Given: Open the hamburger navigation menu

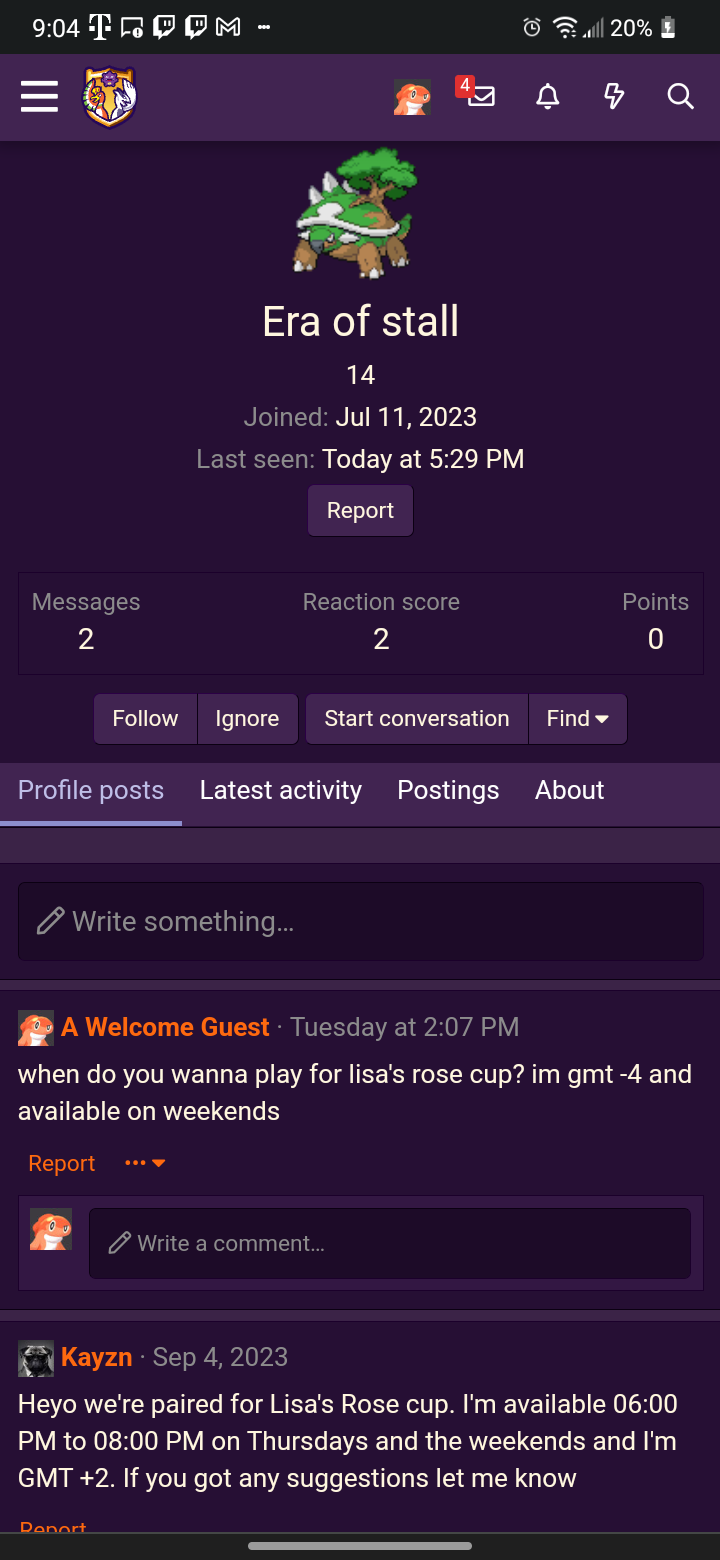Looking at the screenshot, I should (x=39, y=97).
